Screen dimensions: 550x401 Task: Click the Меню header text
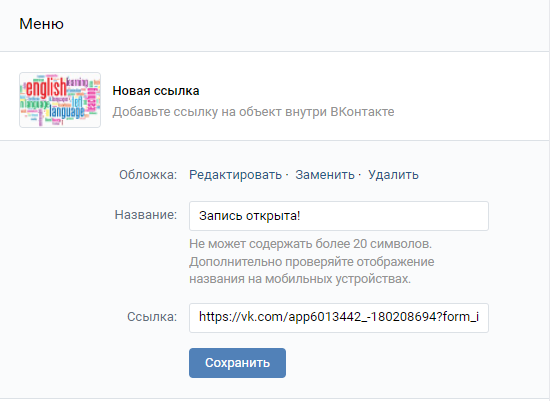tap(41, 24)
